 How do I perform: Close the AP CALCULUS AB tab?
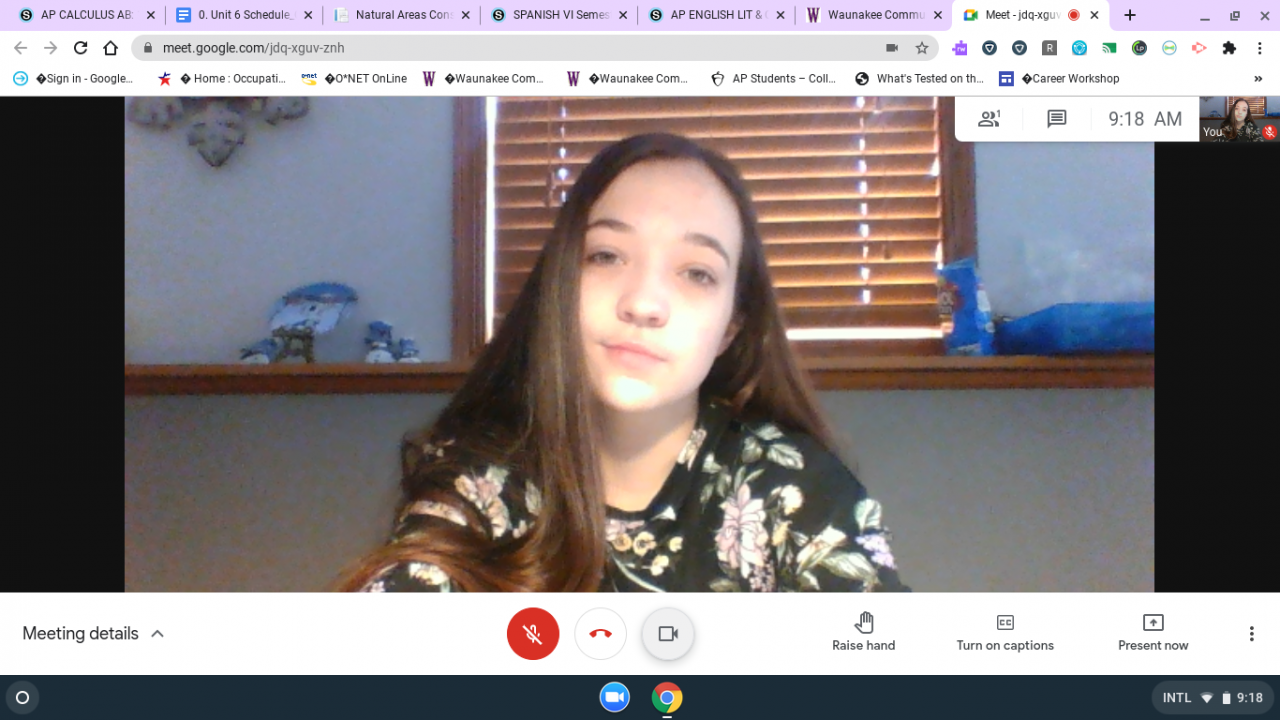tap(151, 15)
